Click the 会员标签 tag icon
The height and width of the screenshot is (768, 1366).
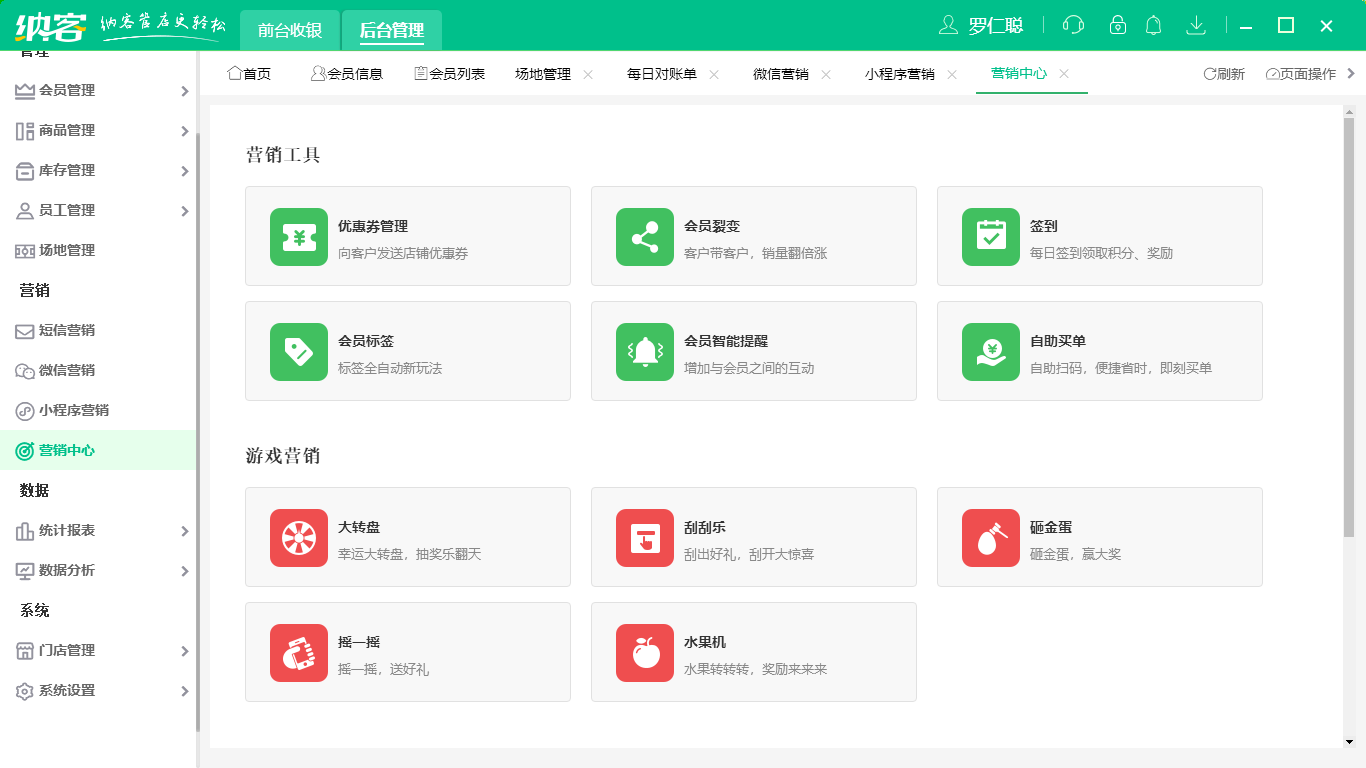click(298, 351)
